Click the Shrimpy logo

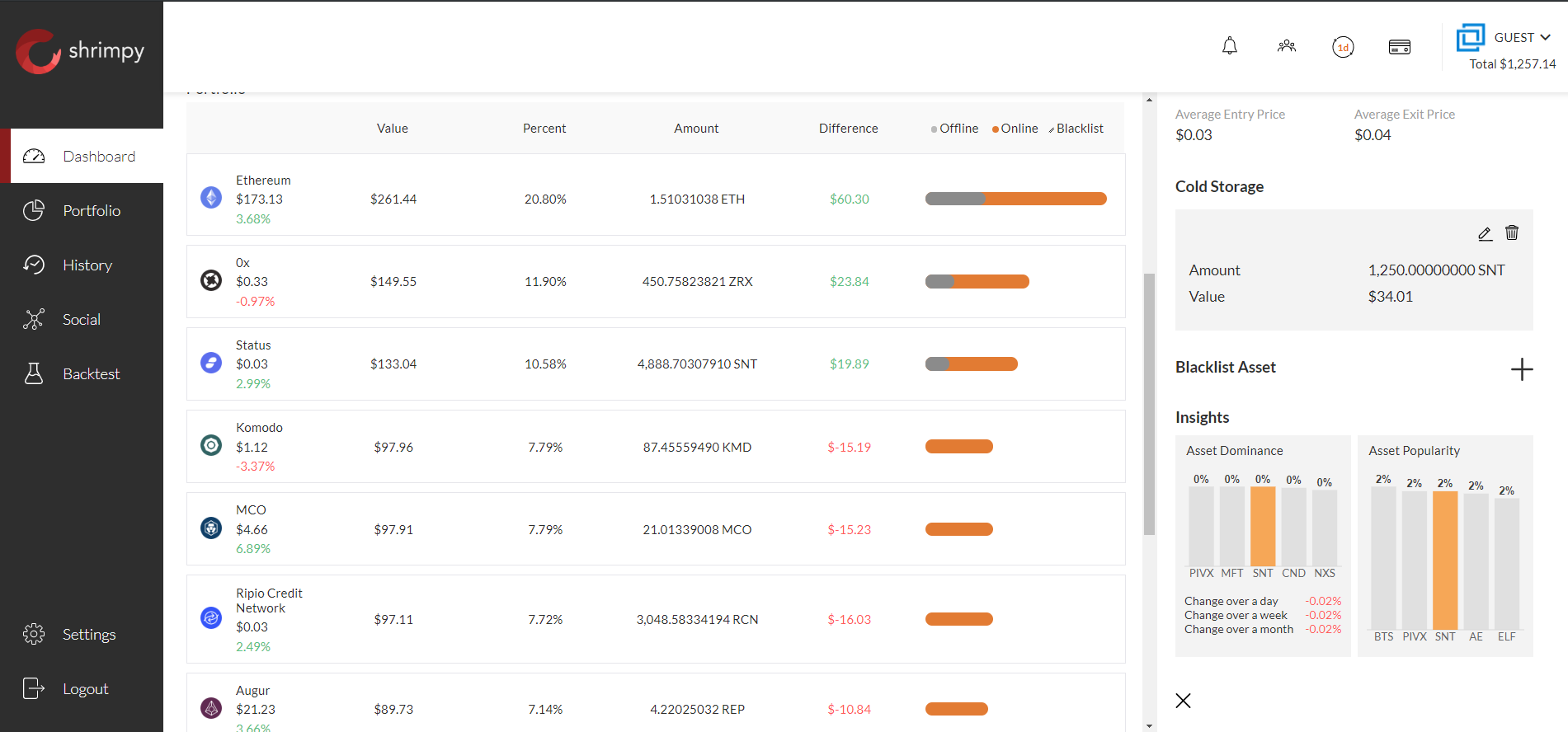[80, 51]
